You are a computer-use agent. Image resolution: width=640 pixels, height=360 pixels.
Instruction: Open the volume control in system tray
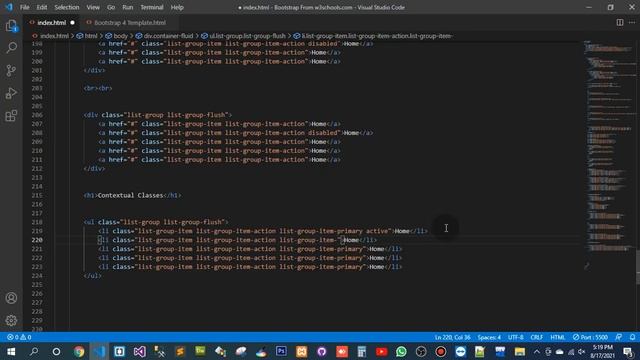(x=582, y=351)
